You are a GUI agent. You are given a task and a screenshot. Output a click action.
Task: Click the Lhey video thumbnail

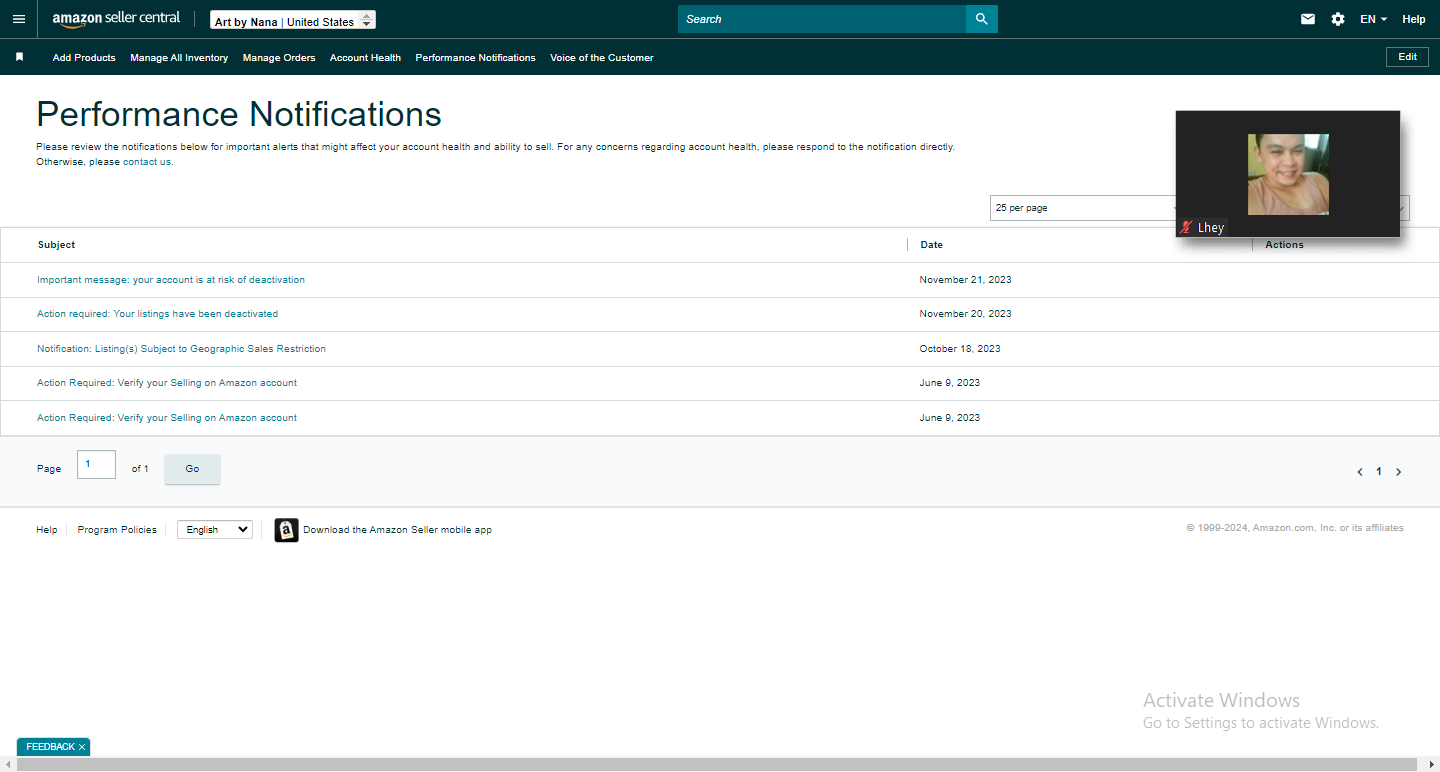[x=1288, y=174]
